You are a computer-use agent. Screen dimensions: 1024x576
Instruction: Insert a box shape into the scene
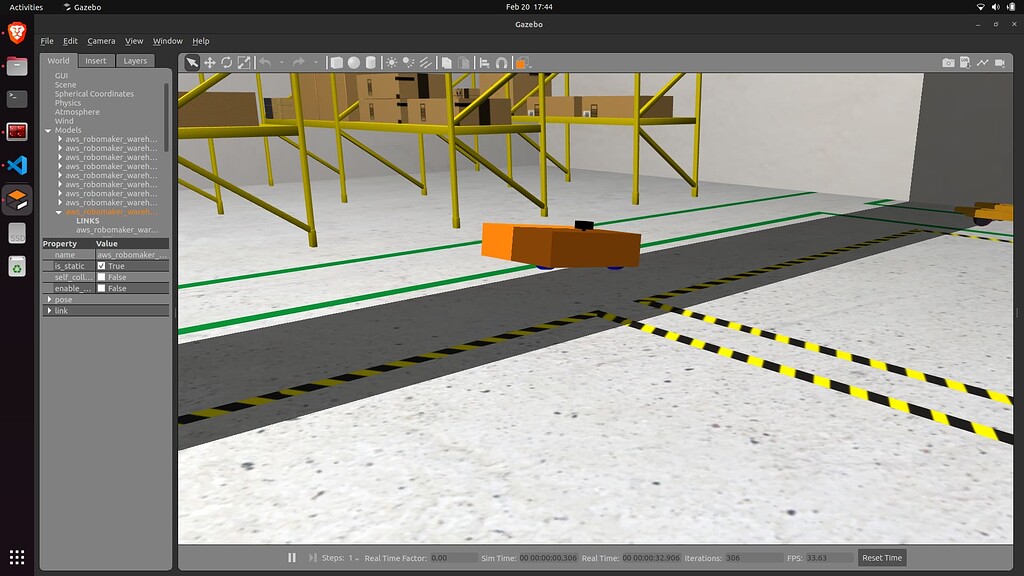tap(335, 62)
